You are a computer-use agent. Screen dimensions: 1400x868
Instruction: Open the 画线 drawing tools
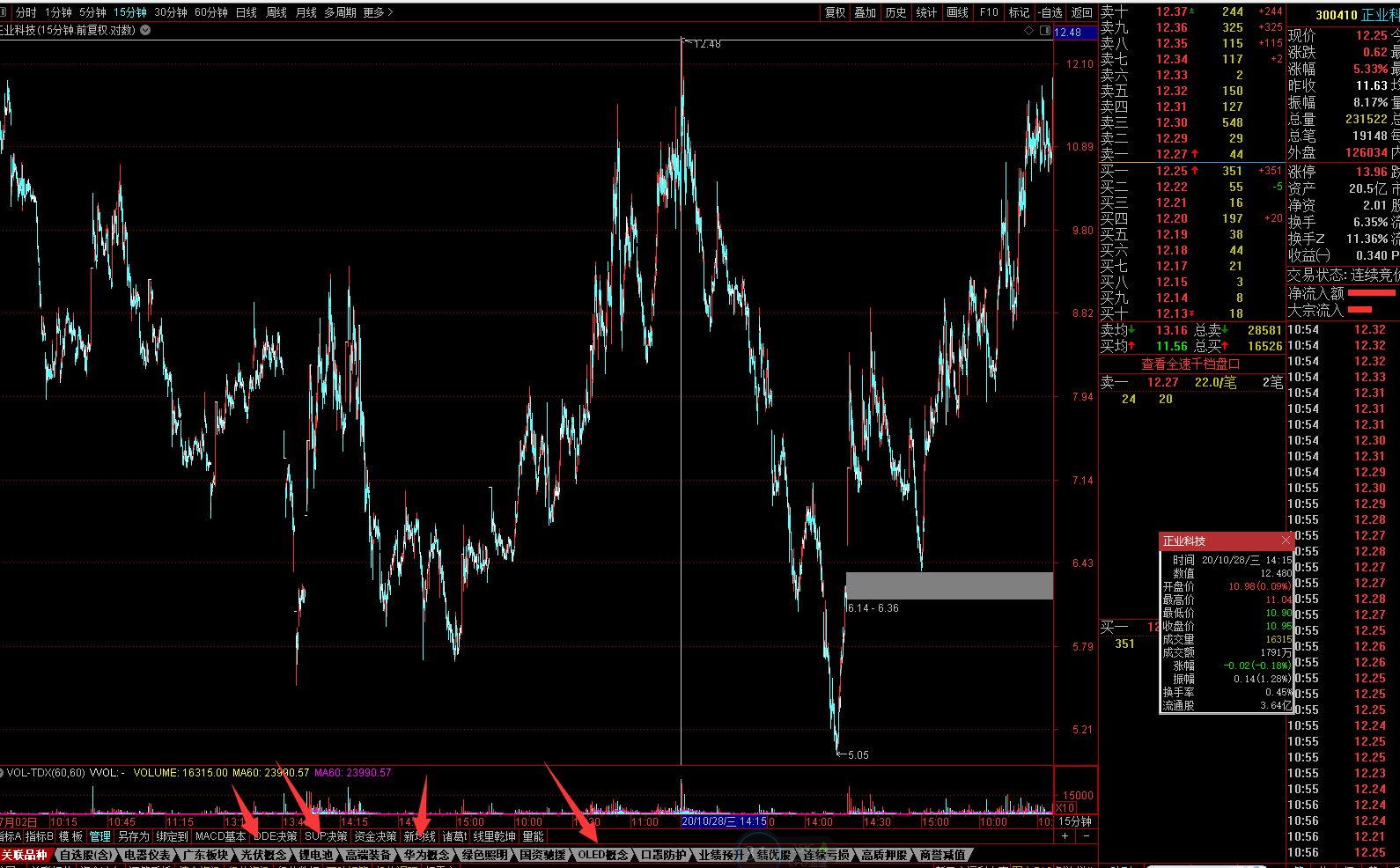tap(958, 12)
